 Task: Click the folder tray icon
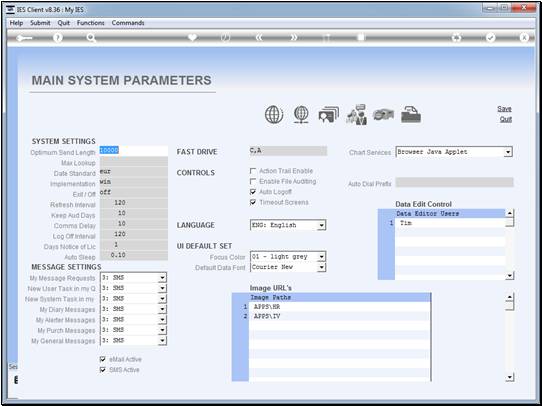[x=411, y=115]
